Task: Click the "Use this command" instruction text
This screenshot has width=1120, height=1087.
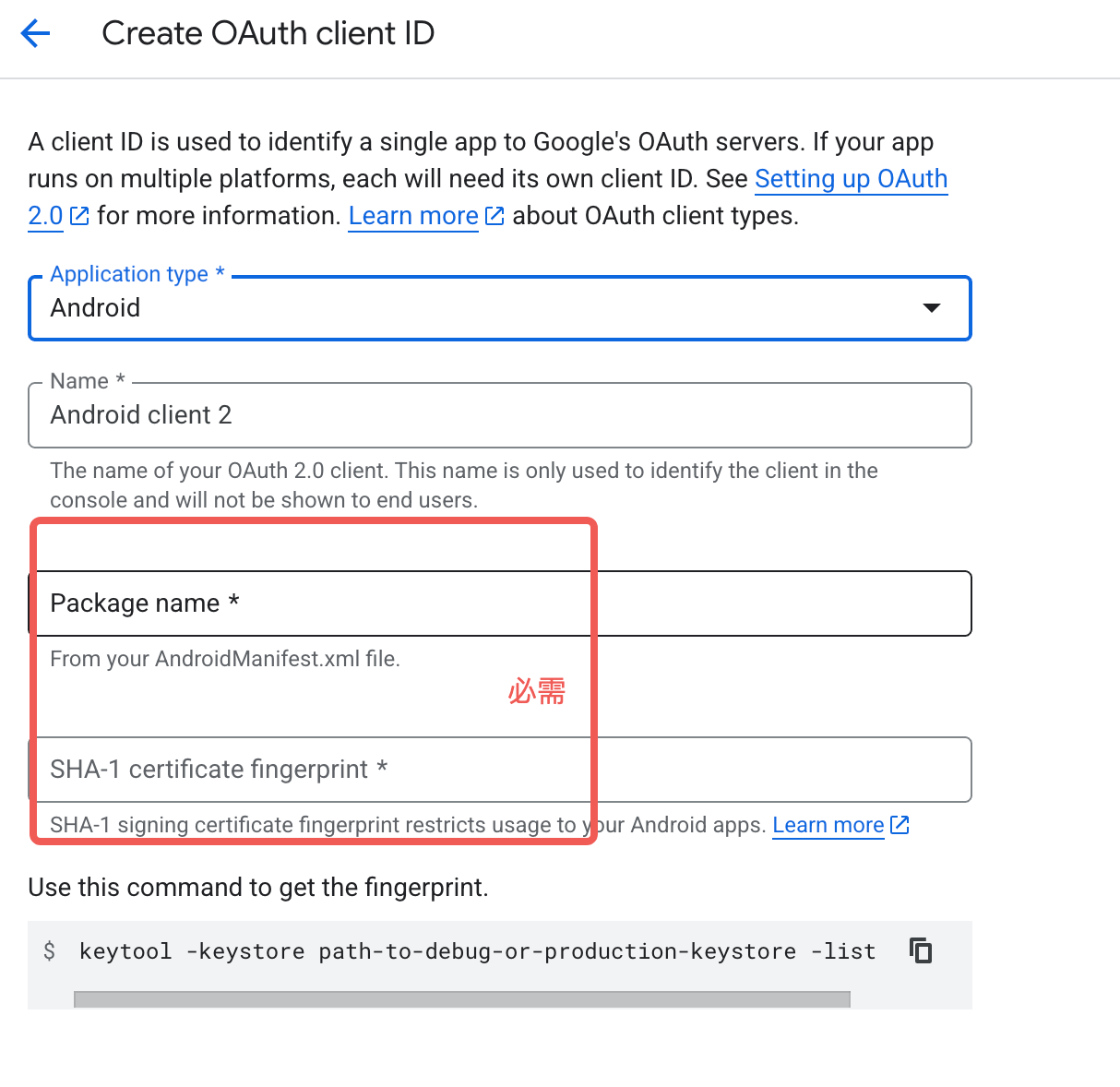Action: (x=258, y=888)
